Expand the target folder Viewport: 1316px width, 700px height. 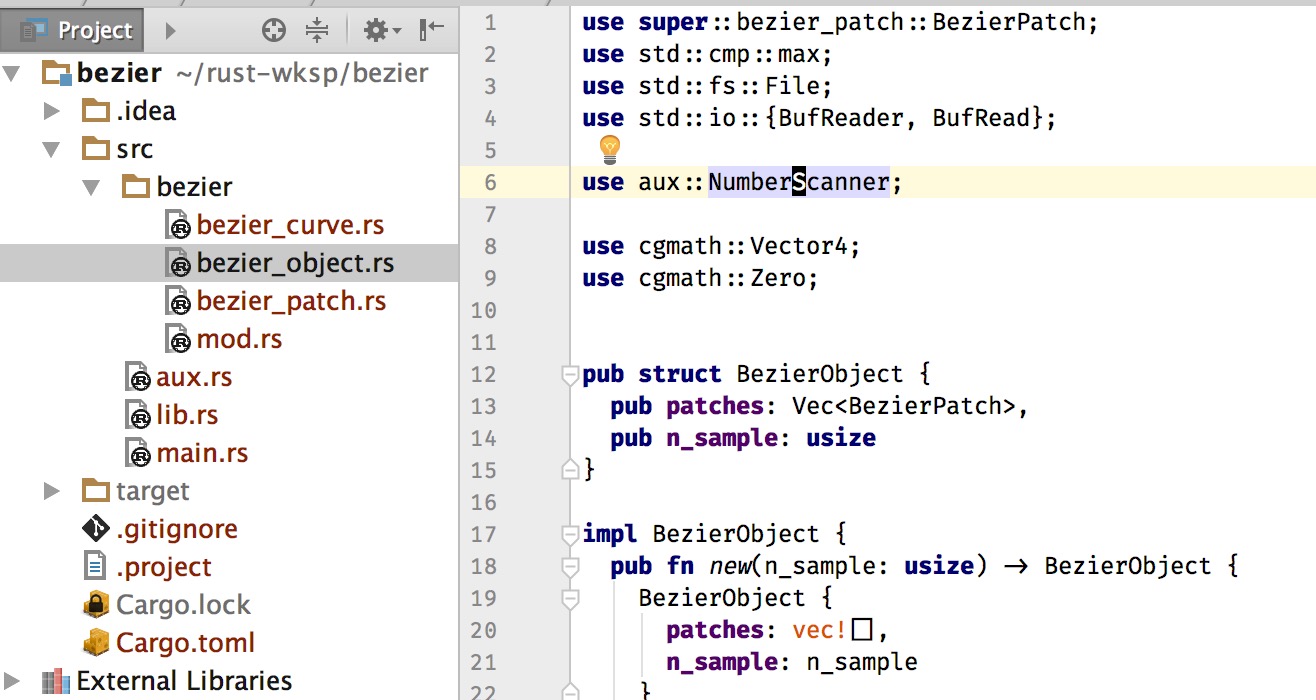(52, 491)
